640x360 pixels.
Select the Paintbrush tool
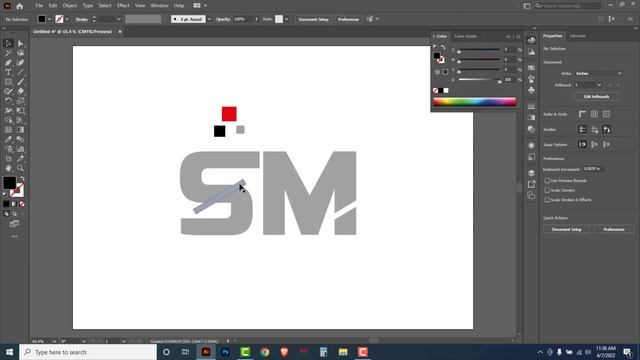[x=20, y=82]
